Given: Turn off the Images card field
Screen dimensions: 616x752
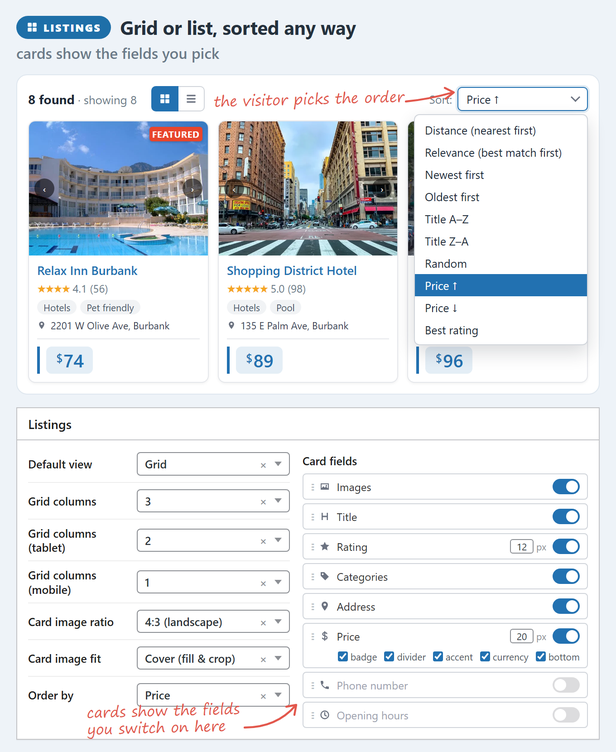Looking at the screenshot, I should pyautogui.click(x=566, y=487).
